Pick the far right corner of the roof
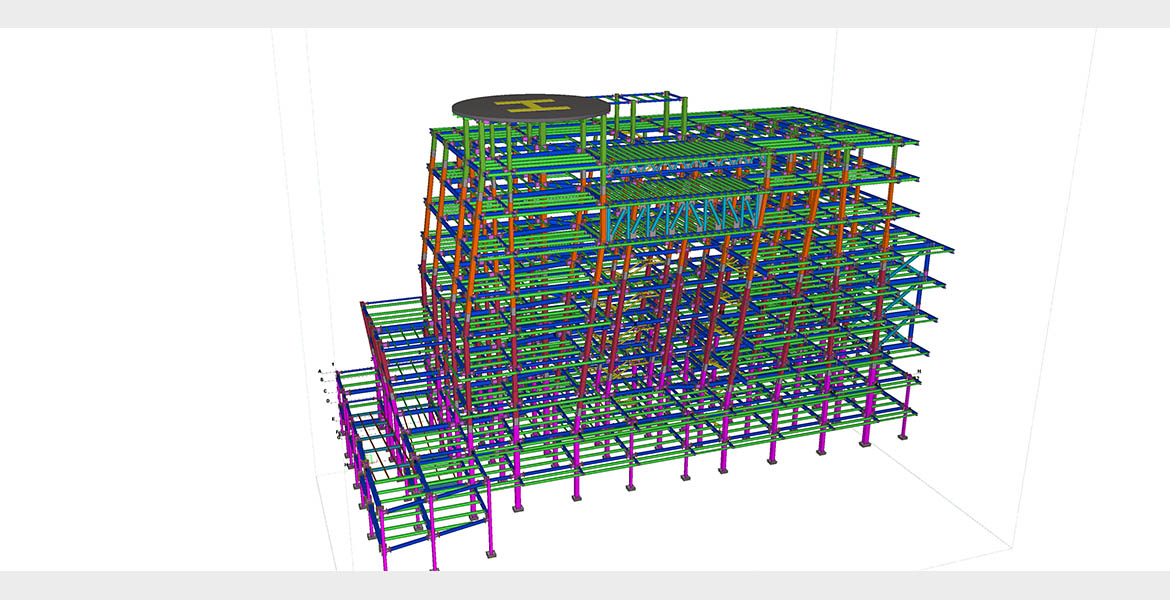 [x=916, y=142]
